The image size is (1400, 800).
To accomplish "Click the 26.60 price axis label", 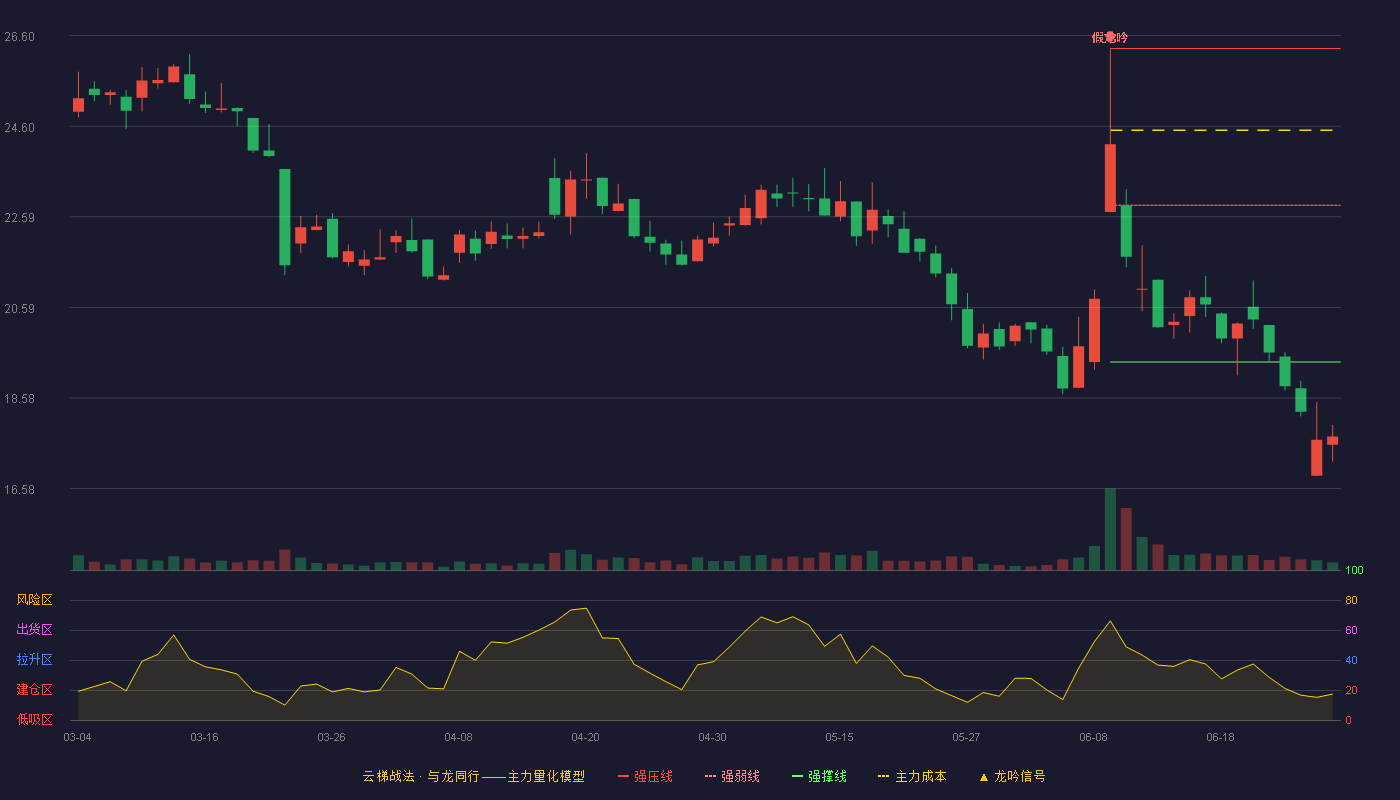I will pyautogui.click(x=20, y=37).
